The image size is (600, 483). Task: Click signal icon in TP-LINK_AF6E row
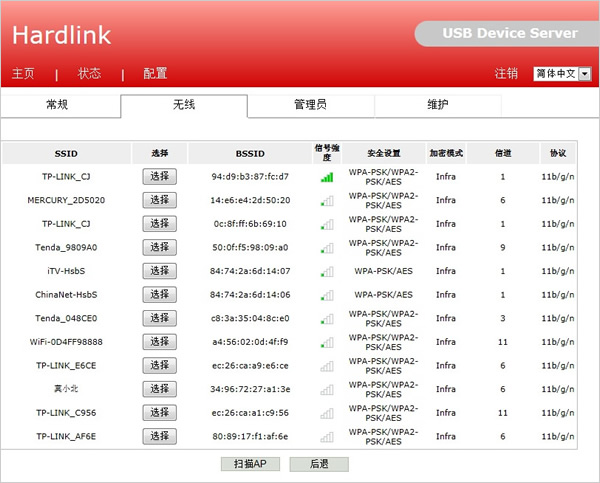point(327,437)
